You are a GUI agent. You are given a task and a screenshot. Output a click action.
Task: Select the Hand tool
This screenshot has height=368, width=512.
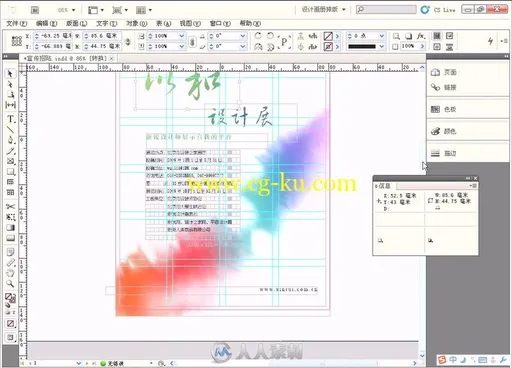tap(10, 273)
